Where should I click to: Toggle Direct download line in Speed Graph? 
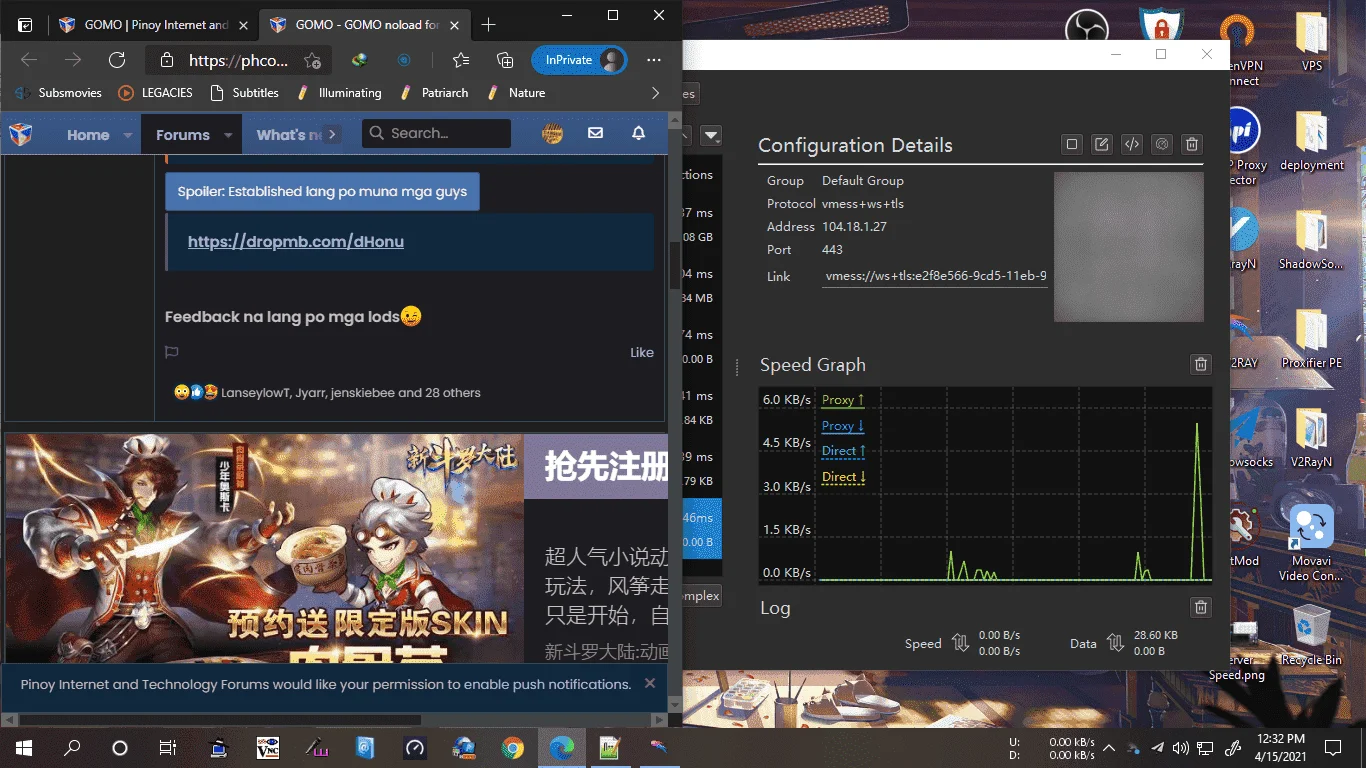pyautogui.click(x=843, y=477)
